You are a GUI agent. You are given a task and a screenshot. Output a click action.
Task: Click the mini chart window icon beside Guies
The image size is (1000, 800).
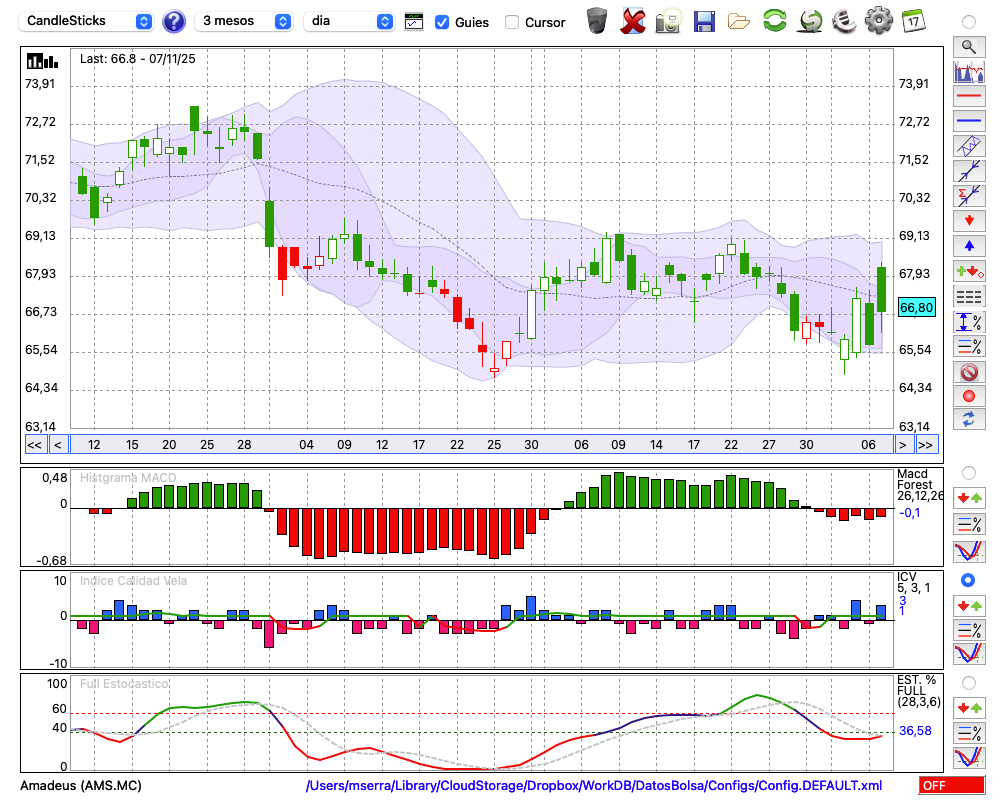pos(414,22)
